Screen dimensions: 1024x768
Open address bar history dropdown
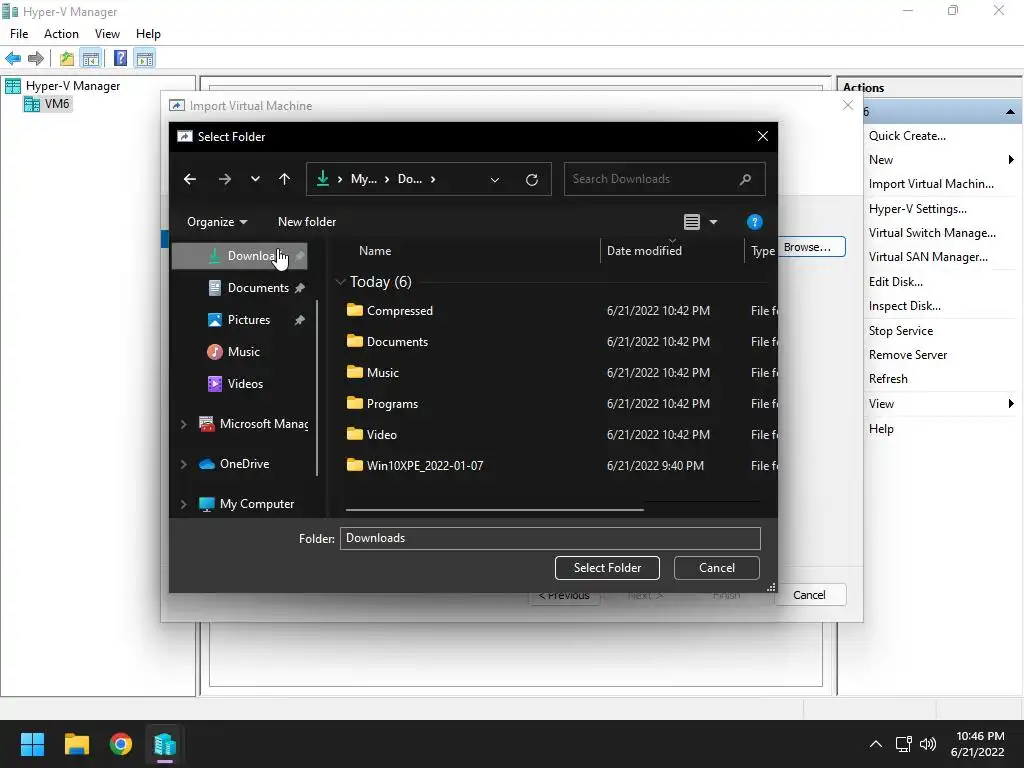[495, 180]
